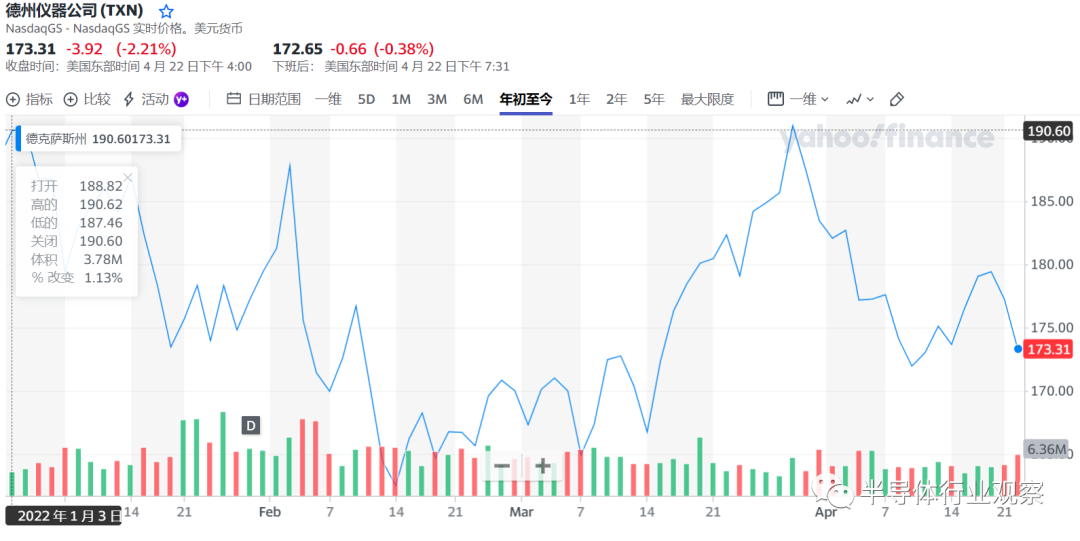Select the 最大限度 max range
Screen dimensions: 1080x541
(x=707, y=99)
